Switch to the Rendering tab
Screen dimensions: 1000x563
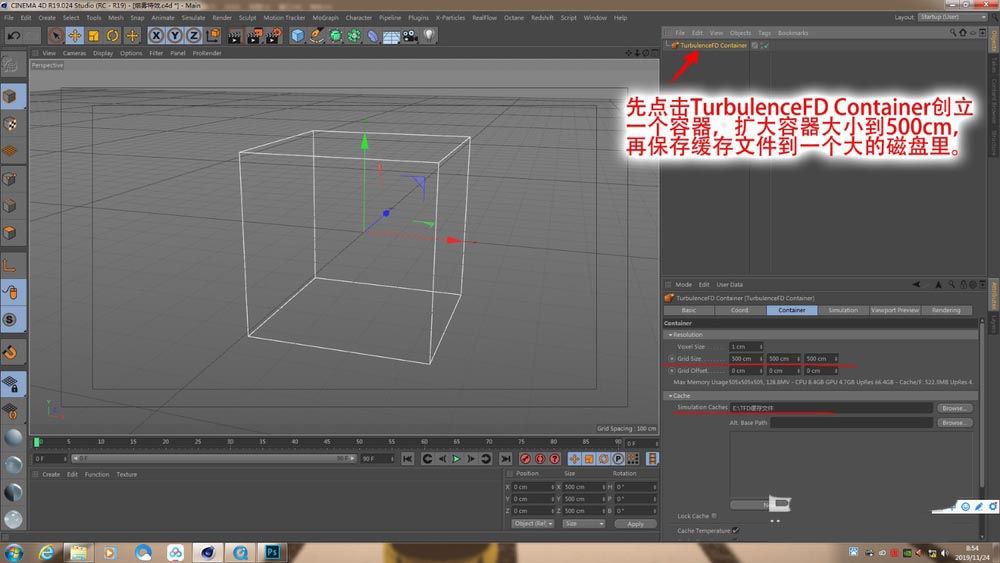946,311
